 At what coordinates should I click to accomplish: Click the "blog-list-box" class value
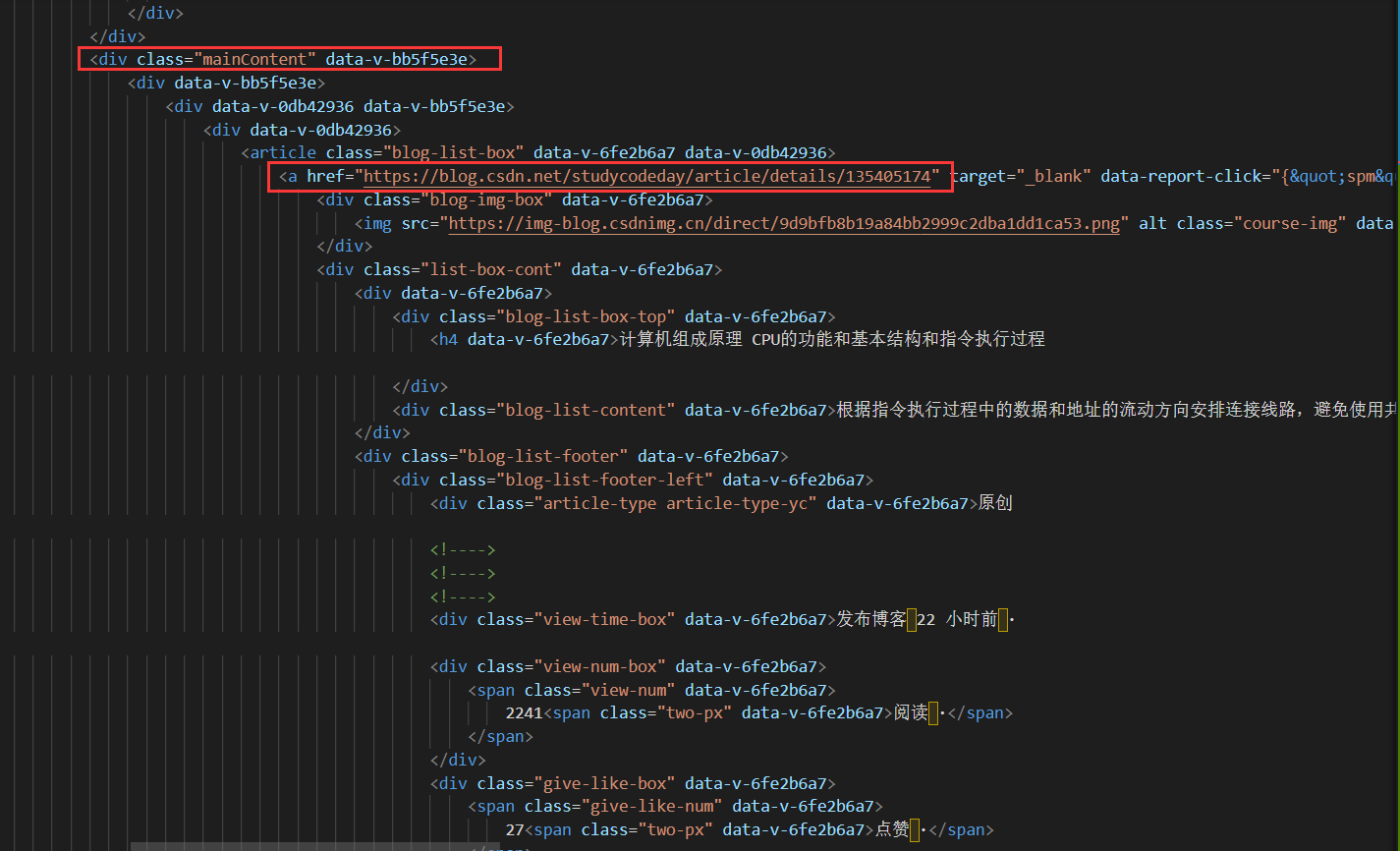[x=453, y=152]
